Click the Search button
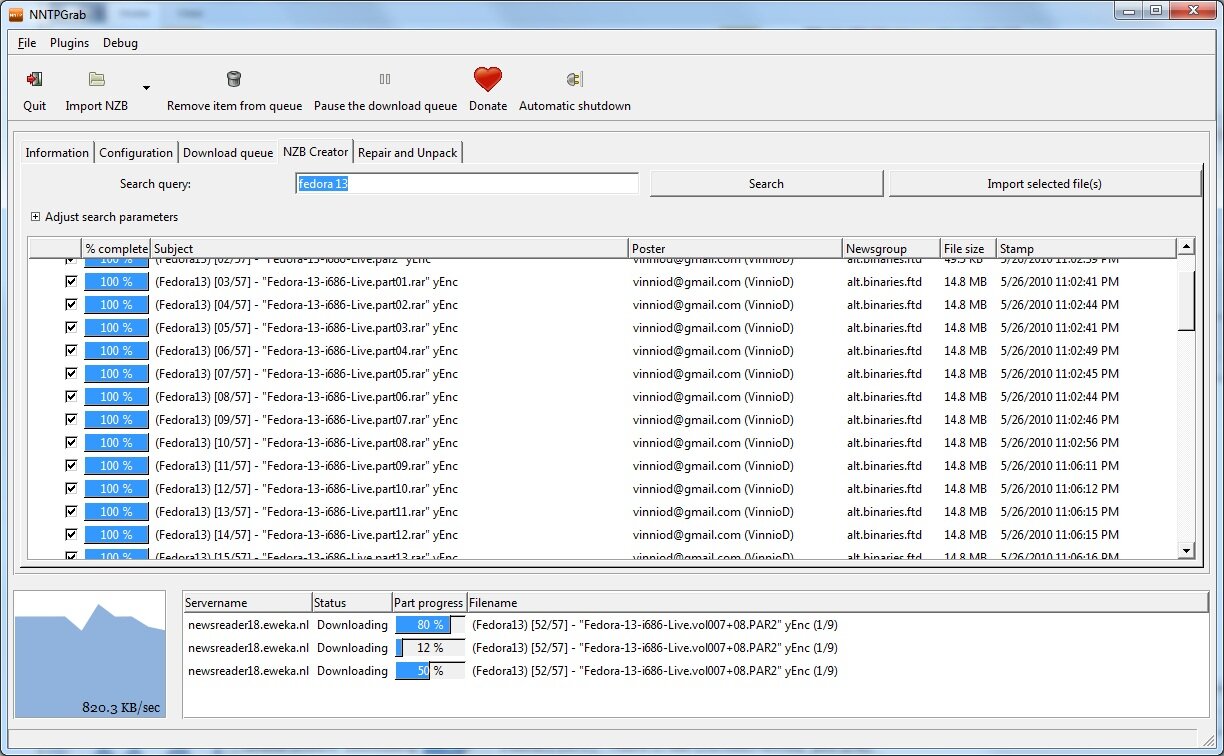 766,184
